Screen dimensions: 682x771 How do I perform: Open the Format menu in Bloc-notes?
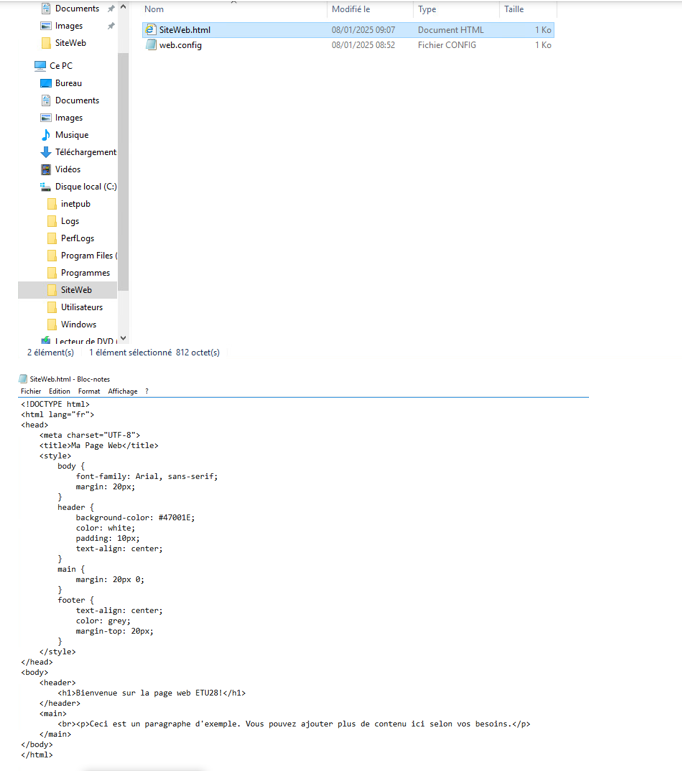click(x=89, y=391)
